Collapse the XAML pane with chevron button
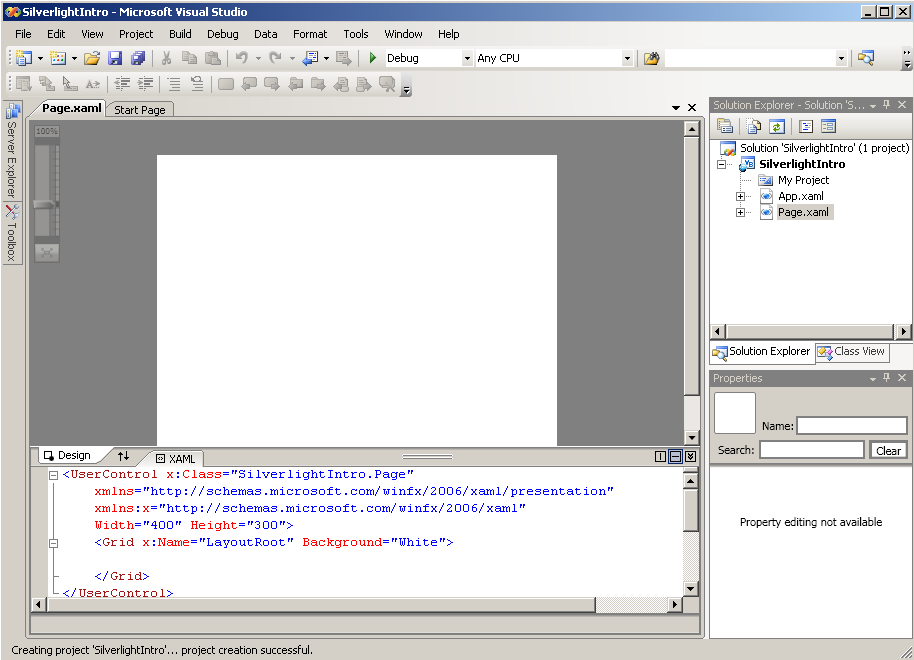Viewport: 914px width, 660px height. click(690, 457)
